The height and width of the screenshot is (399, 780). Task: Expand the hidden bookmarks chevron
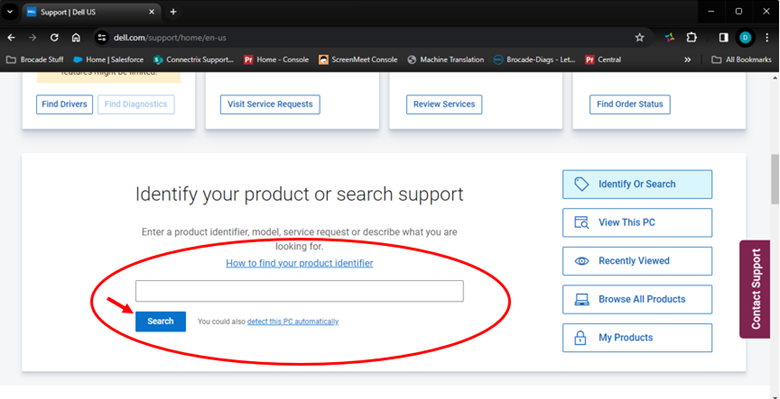click(x=687, y=60)
